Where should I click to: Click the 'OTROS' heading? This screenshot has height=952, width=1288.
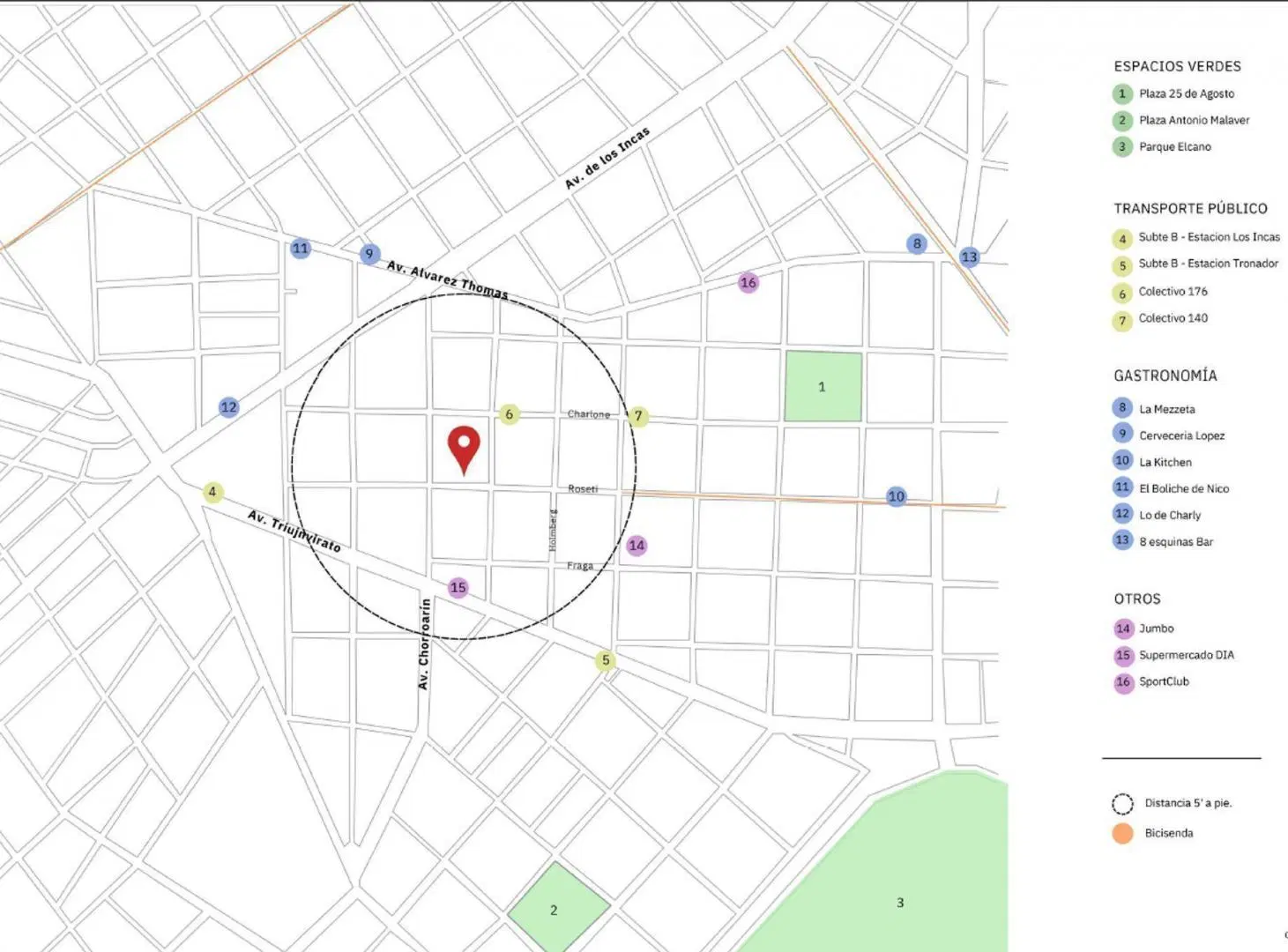pos(1137,599)
